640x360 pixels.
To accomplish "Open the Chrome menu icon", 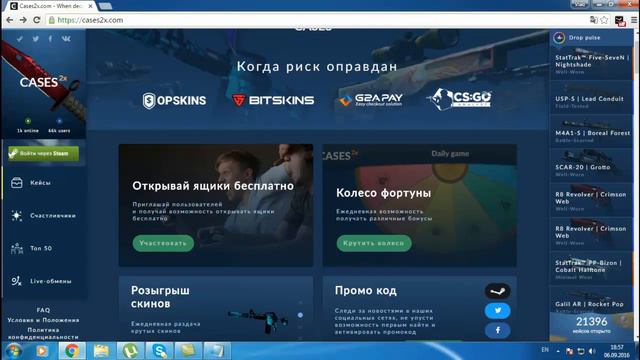I will (634, 20).
